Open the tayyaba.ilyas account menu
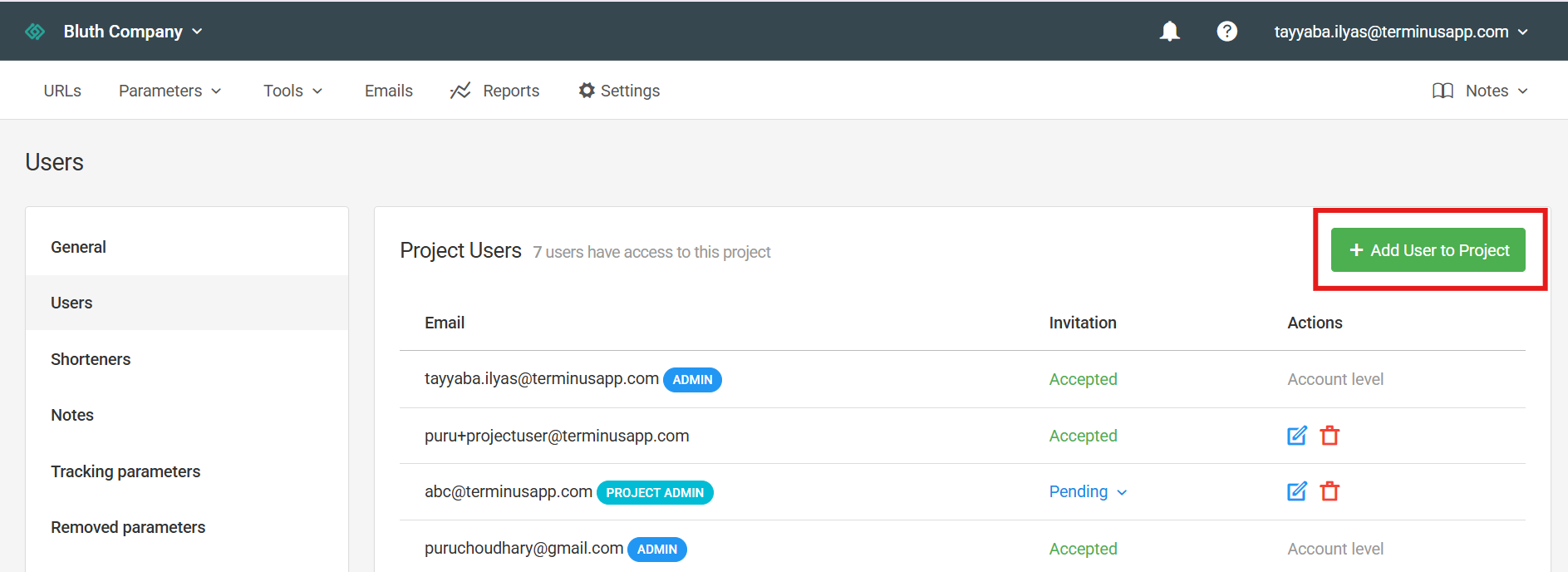 click(1401, 32)
